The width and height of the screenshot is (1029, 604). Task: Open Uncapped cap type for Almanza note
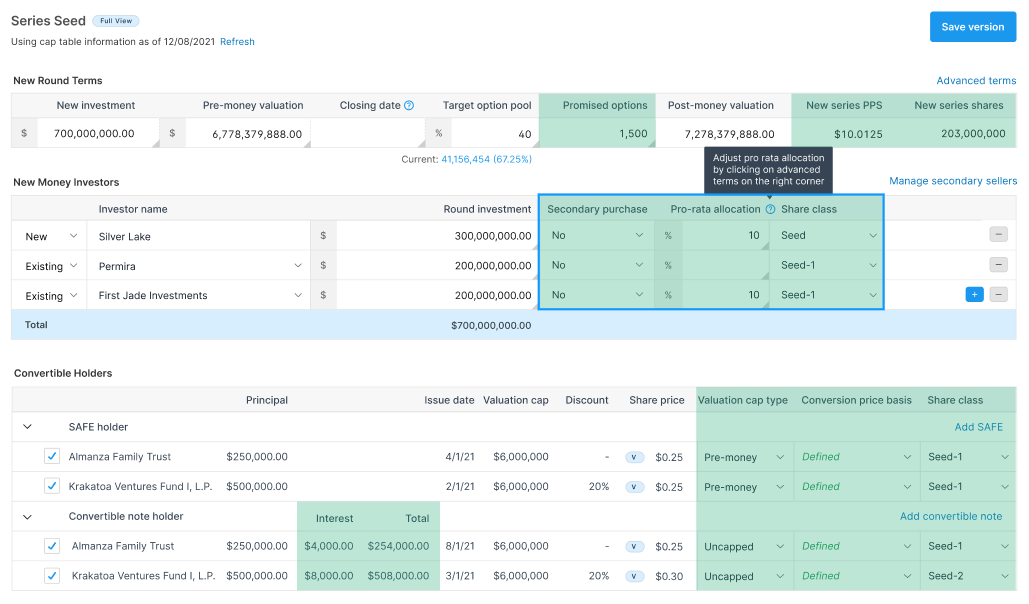coord(744,546)
